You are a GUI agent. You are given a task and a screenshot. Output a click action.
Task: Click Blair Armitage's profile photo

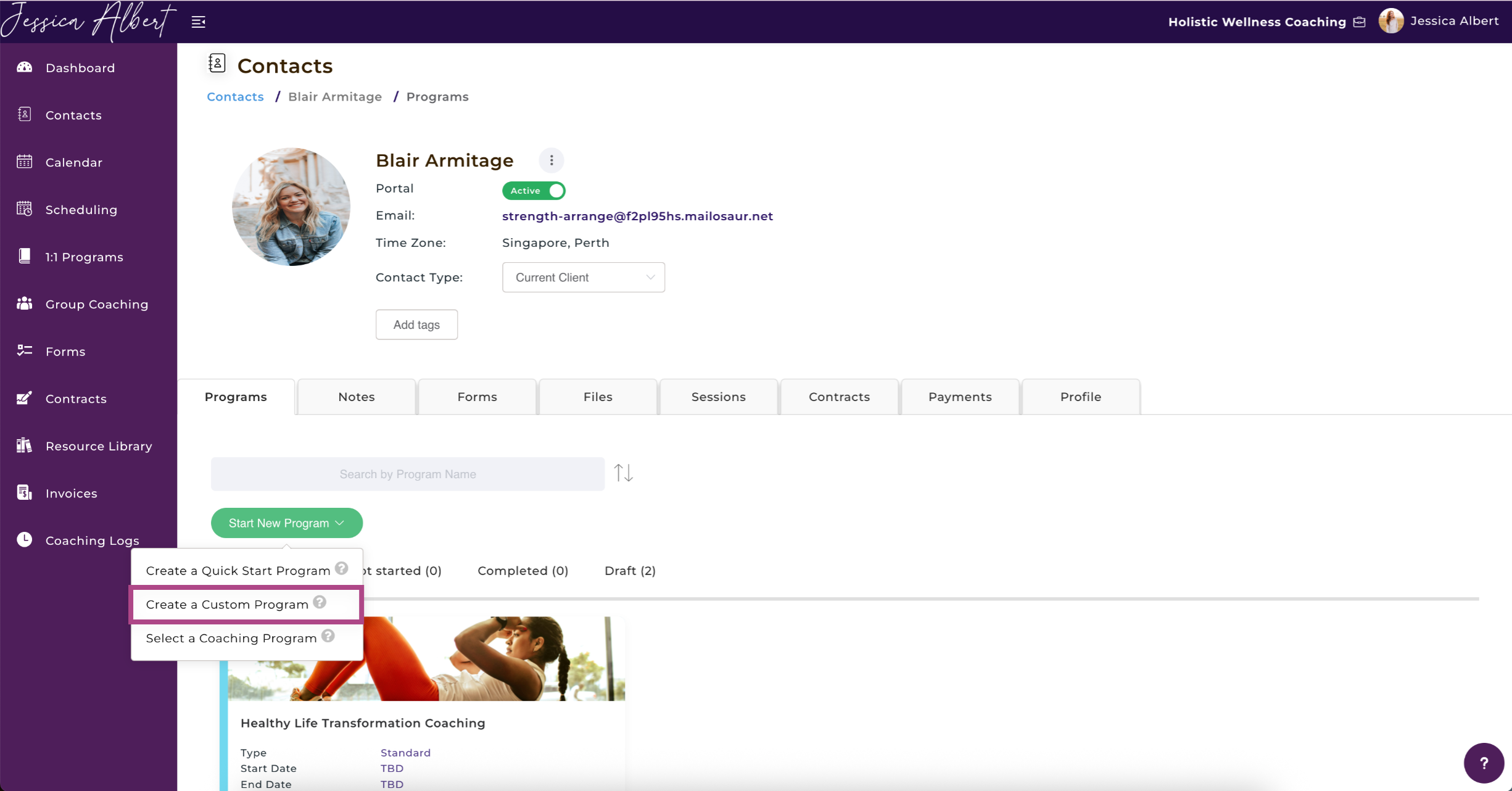tap(291, 207)
